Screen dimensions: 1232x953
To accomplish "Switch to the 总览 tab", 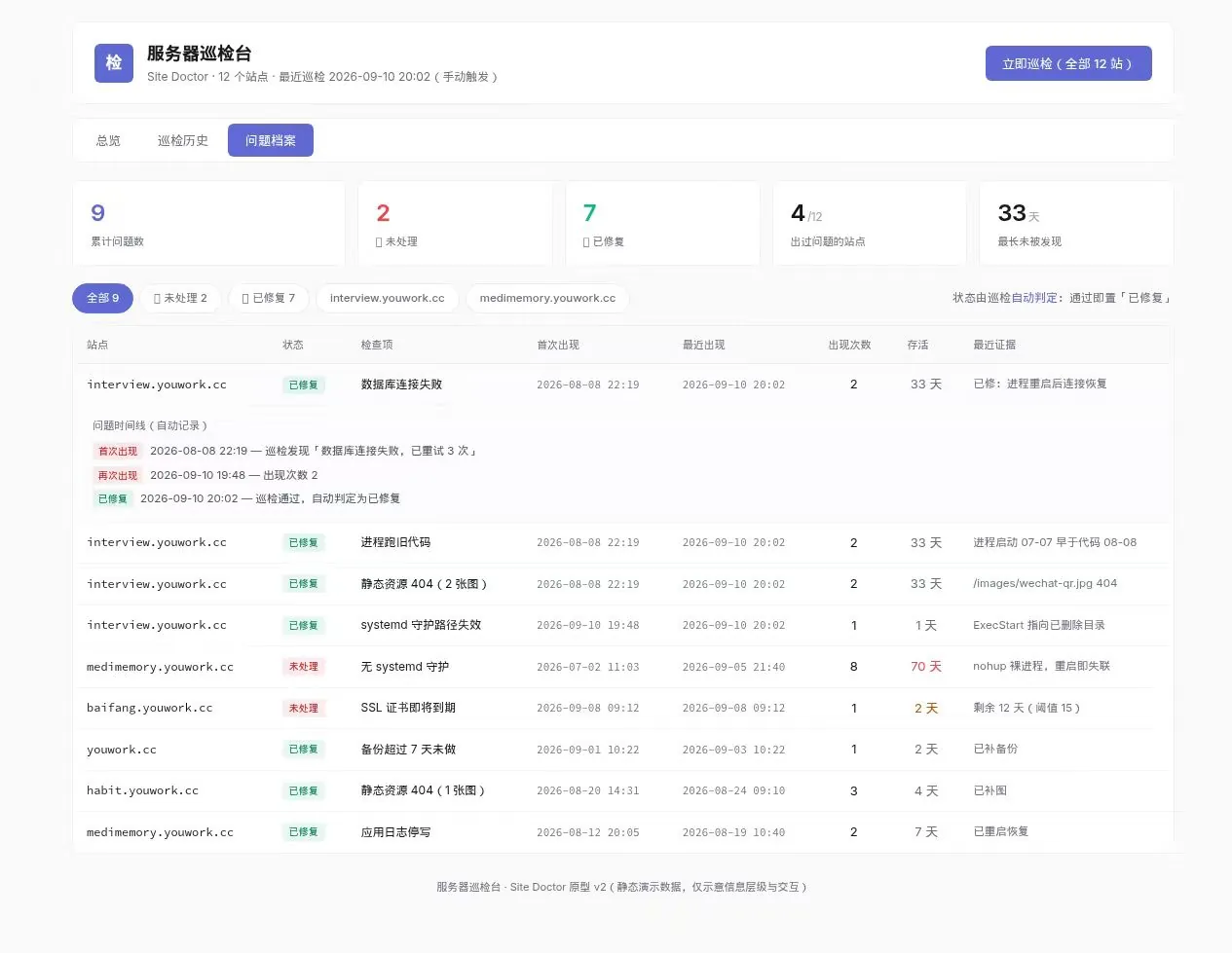I will click(108, 140).
